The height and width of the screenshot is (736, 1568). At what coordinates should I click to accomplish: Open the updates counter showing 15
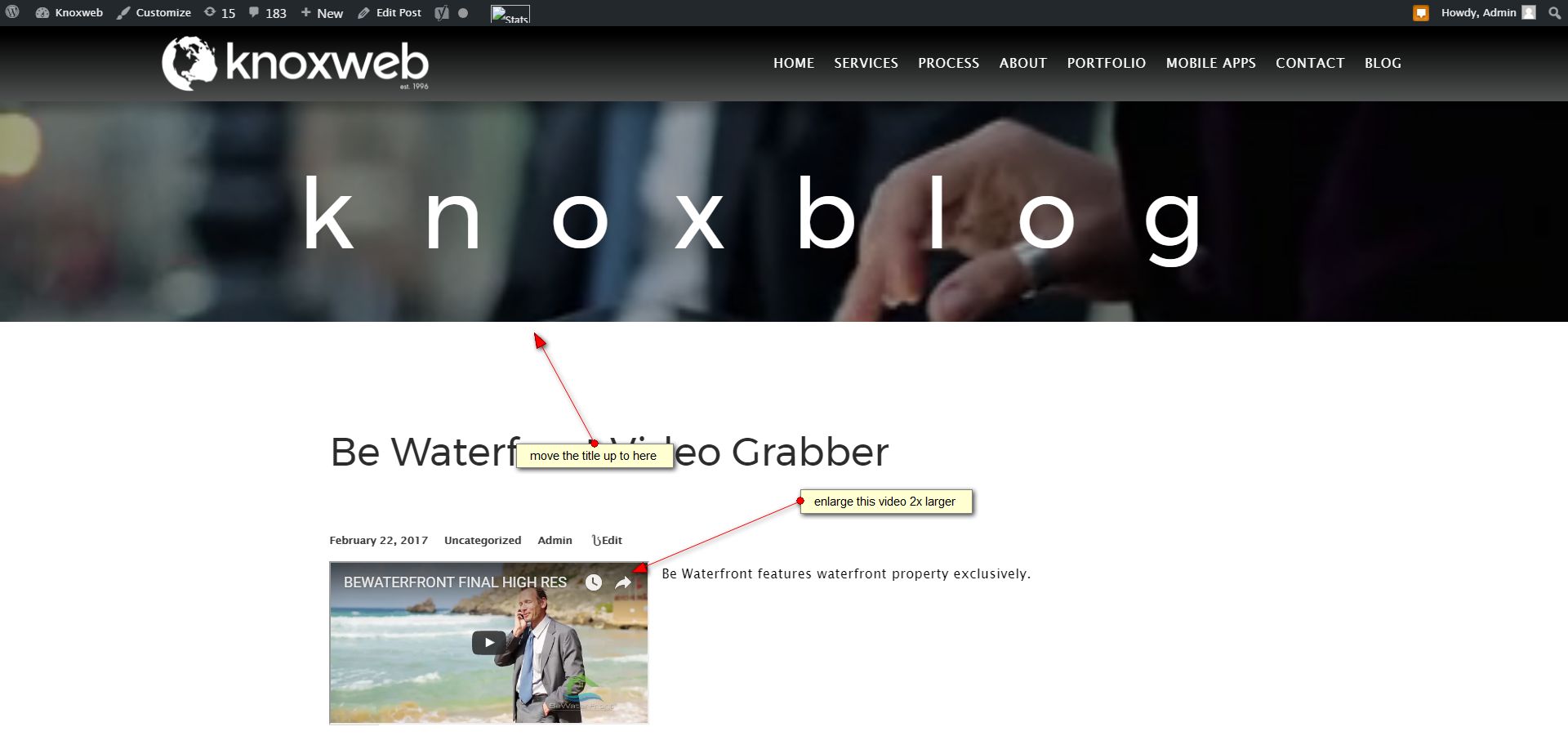click(x=220, y=12)
